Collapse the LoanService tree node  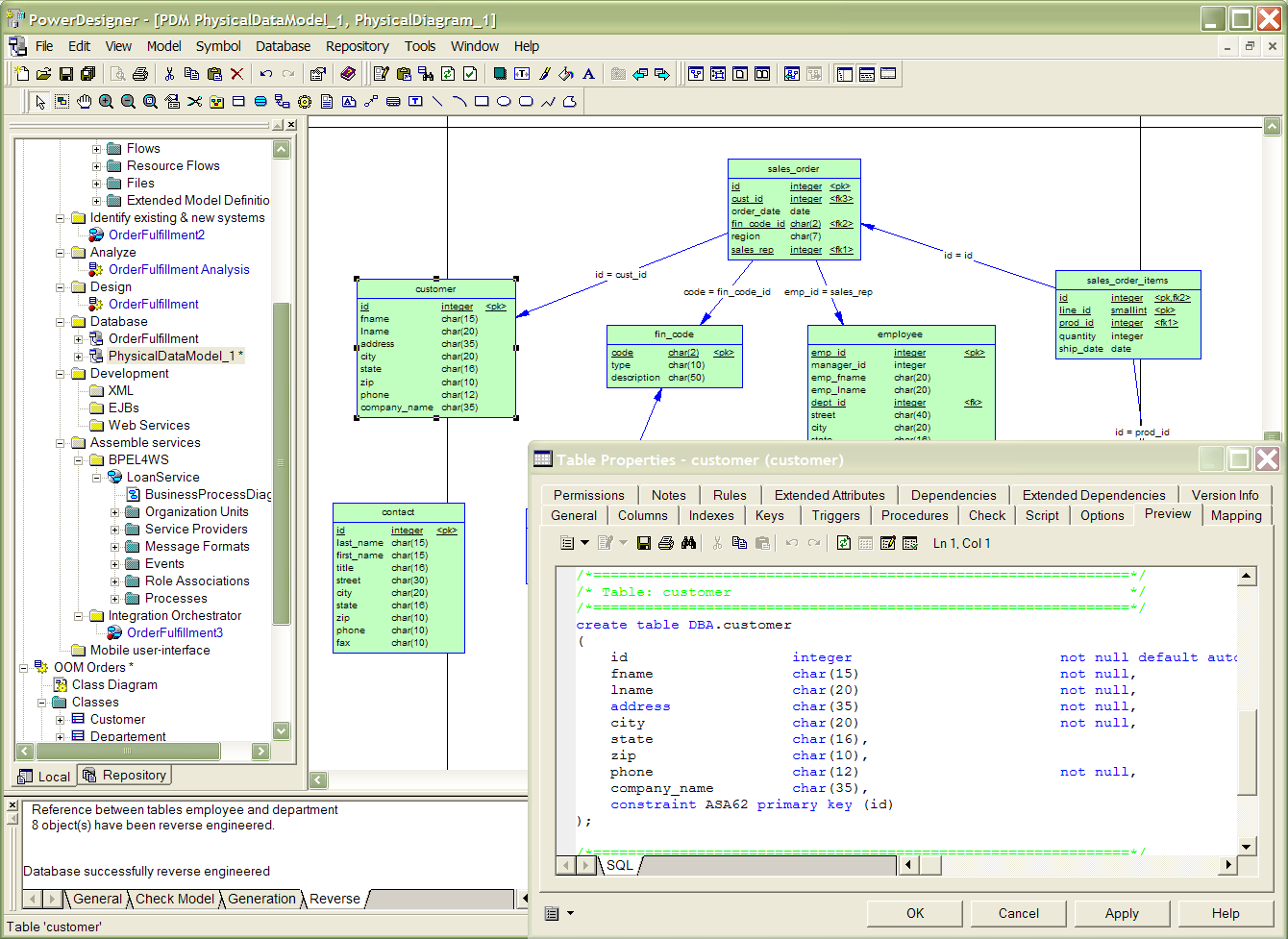point(96,478)
